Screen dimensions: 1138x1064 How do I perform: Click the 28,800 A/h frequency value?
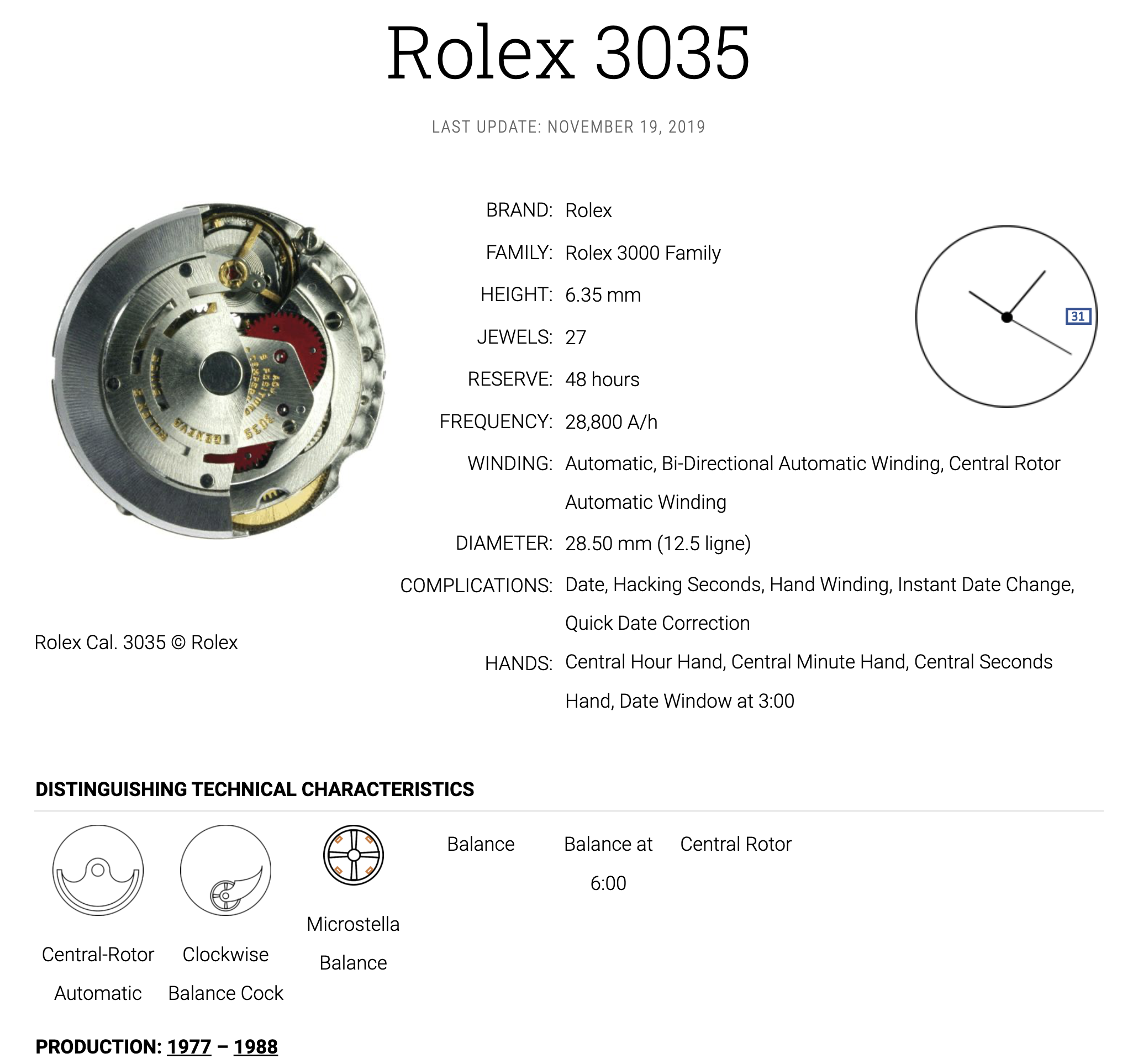[x=611, y=422]
